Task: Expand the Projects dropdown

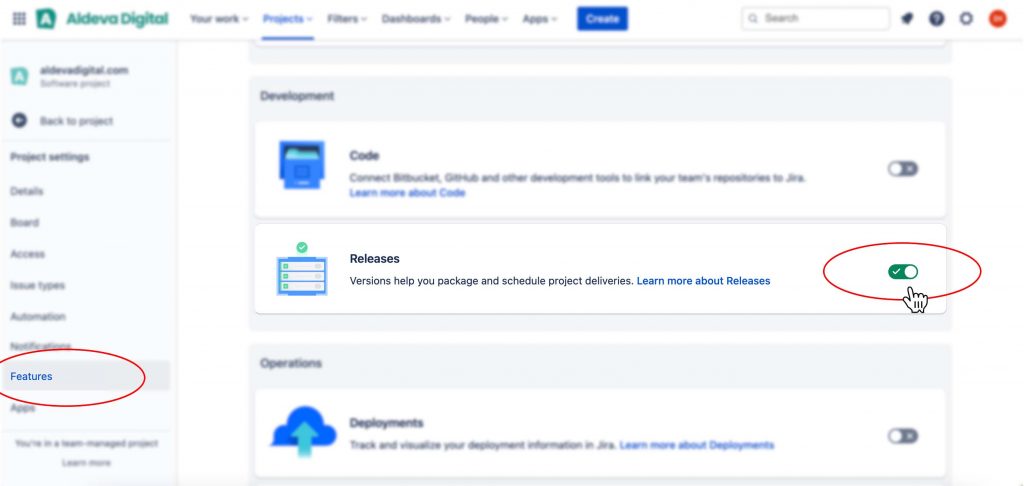Action: (287, 19)
